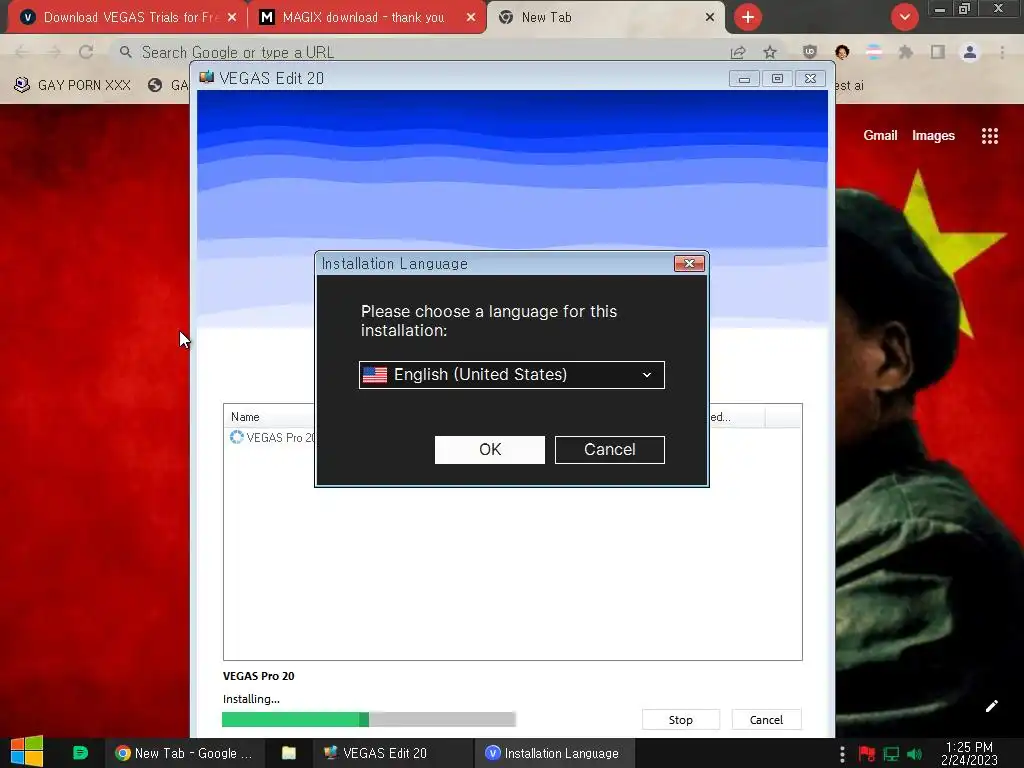
Task: Open the green chat app taskbar icon
Action: tap(80, 753)
